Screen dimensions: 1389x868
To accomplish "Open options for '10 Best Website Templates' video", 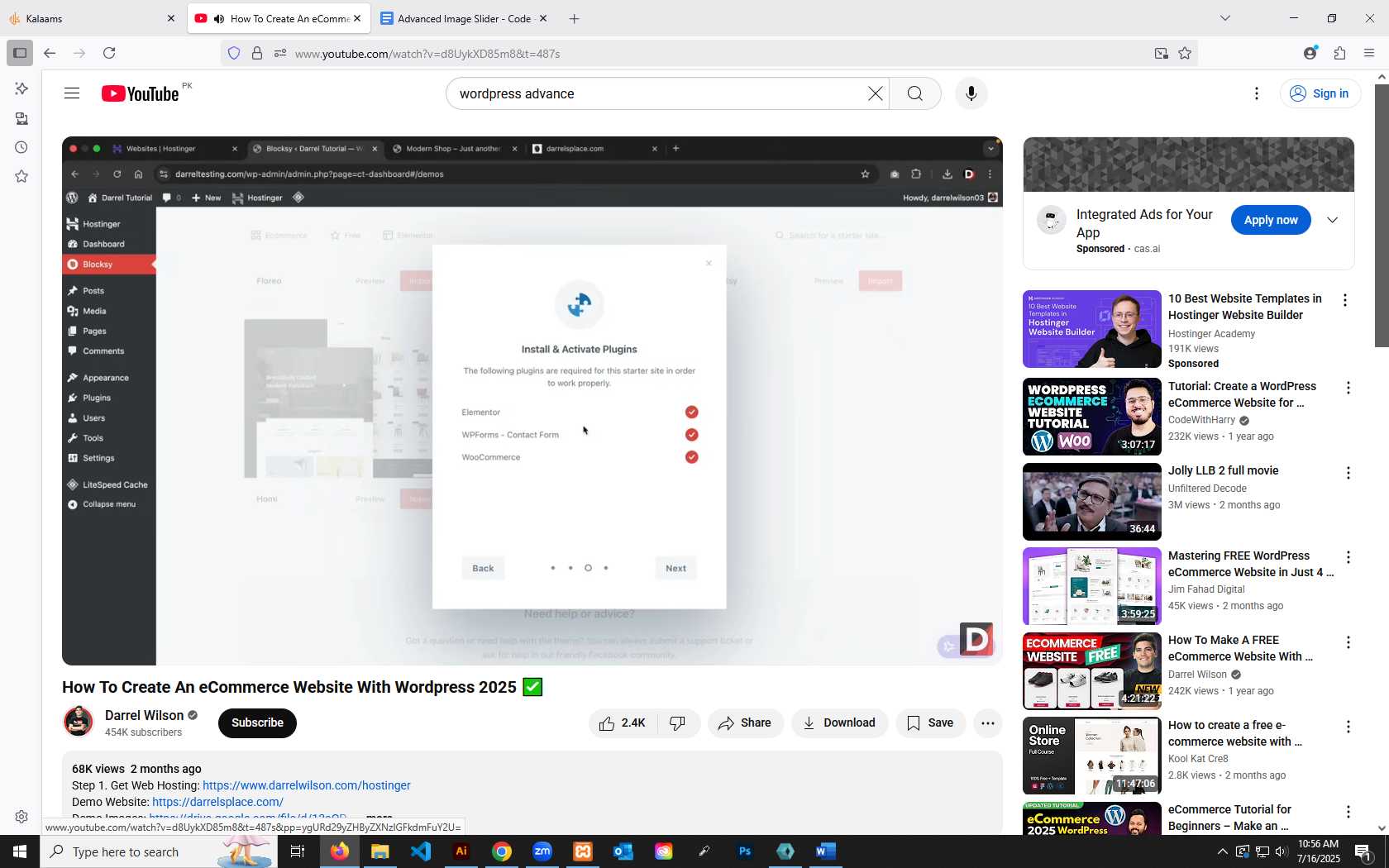I will coord(1345,301).
